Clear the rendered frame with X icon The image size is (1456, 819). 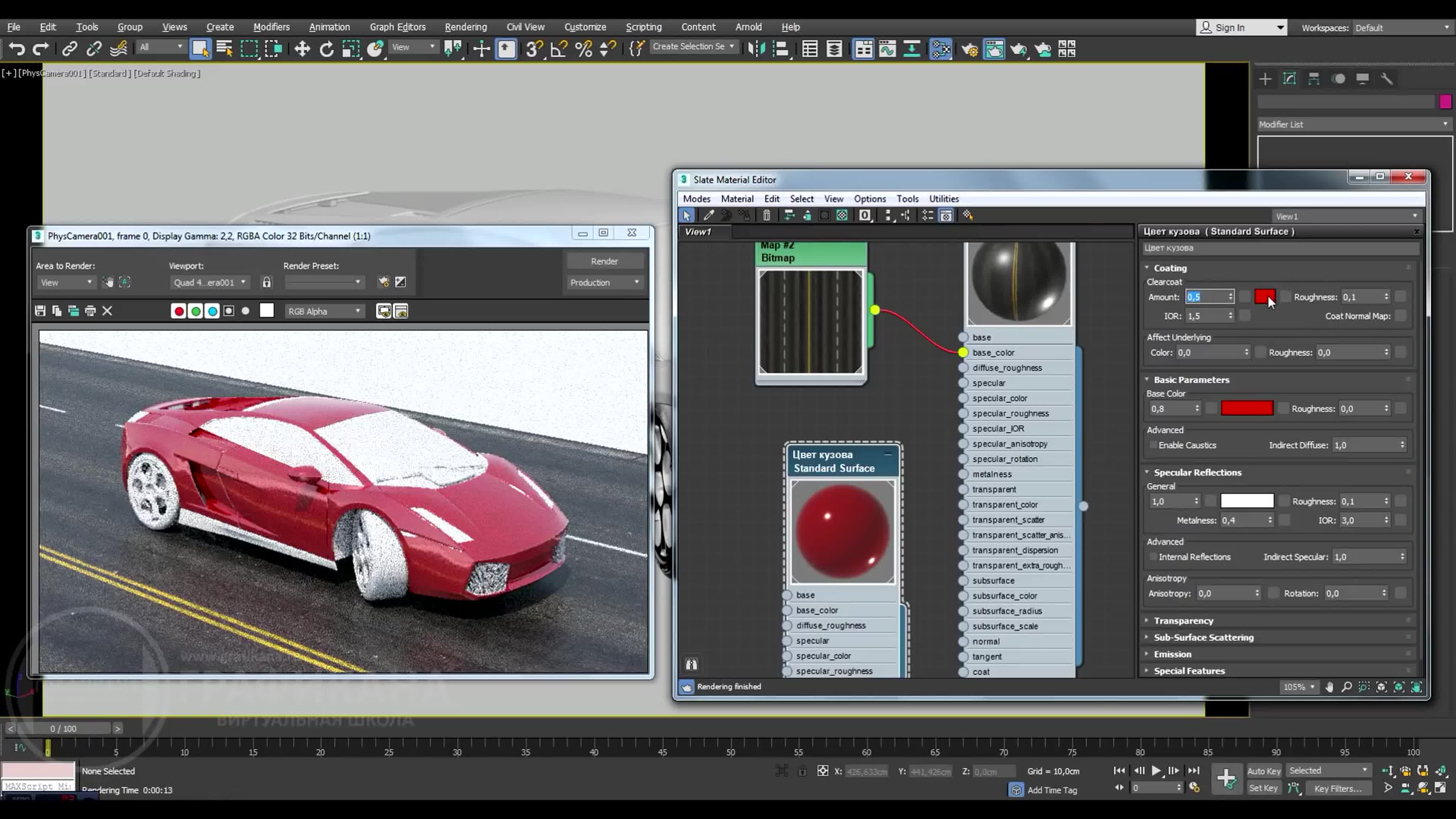pyautogui.click(x=107, y=311)
